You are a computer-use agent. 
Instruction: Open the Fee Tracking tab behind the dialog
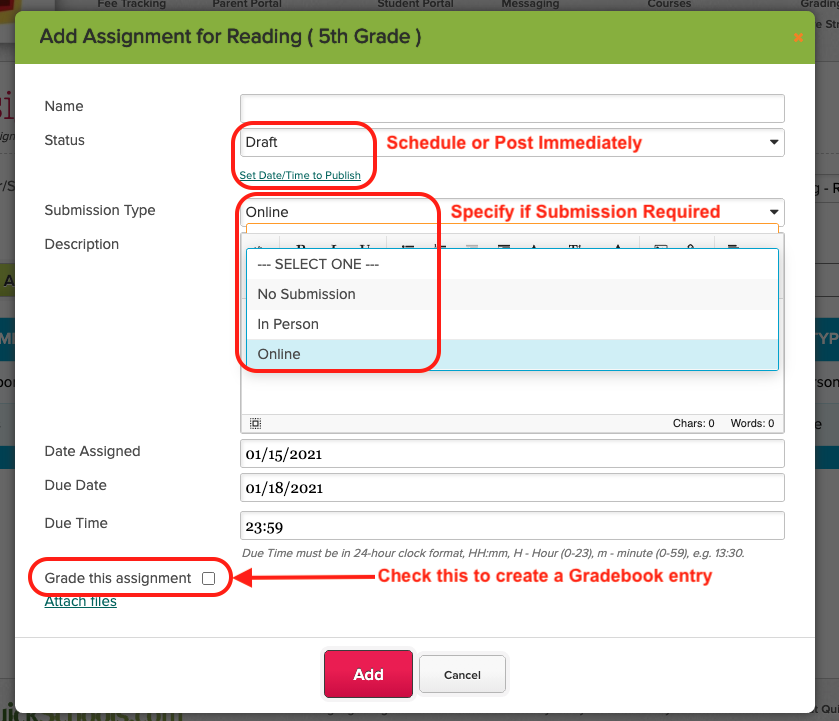pos(132,4)
